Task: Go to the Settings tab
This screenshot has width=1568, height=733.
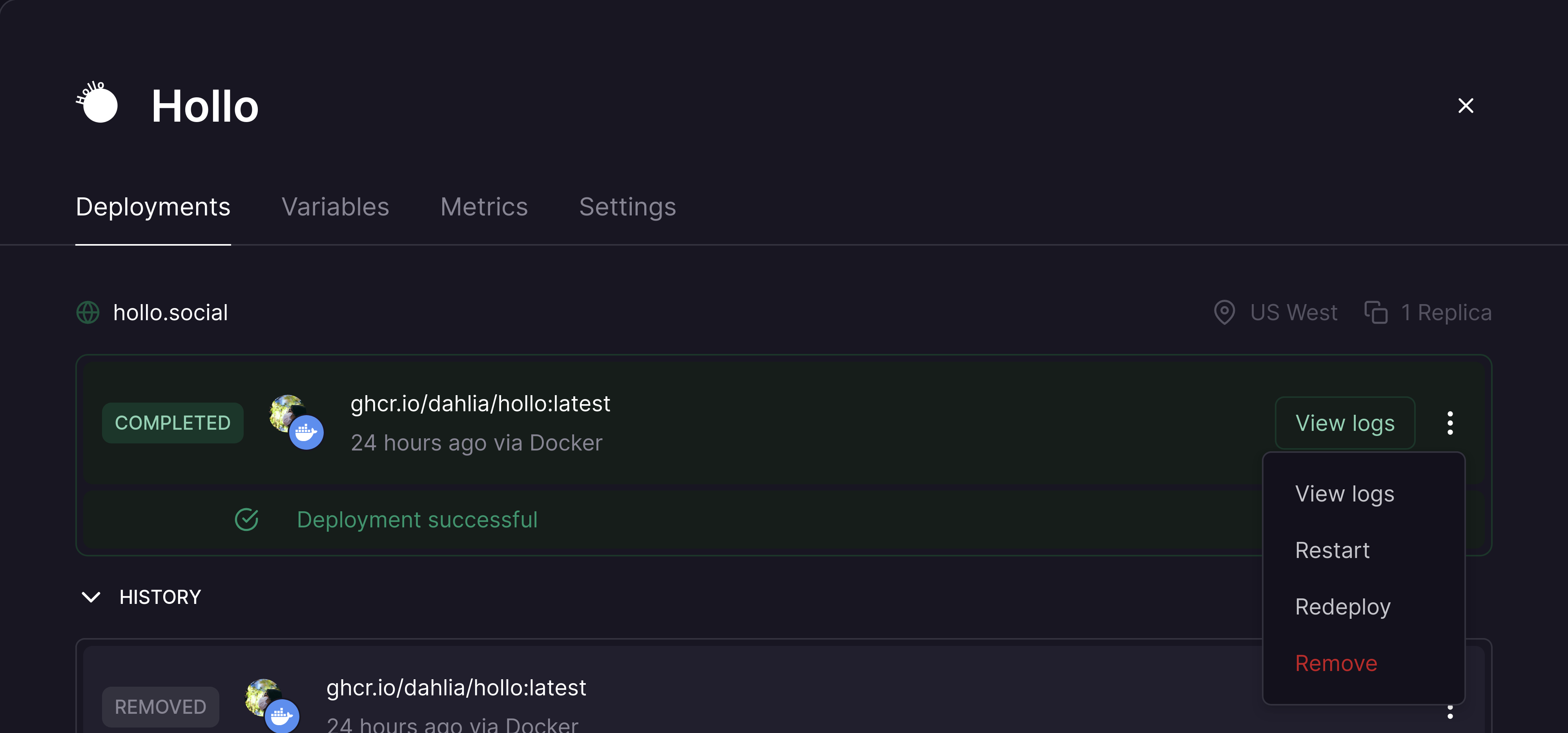Action: (627, 207)
